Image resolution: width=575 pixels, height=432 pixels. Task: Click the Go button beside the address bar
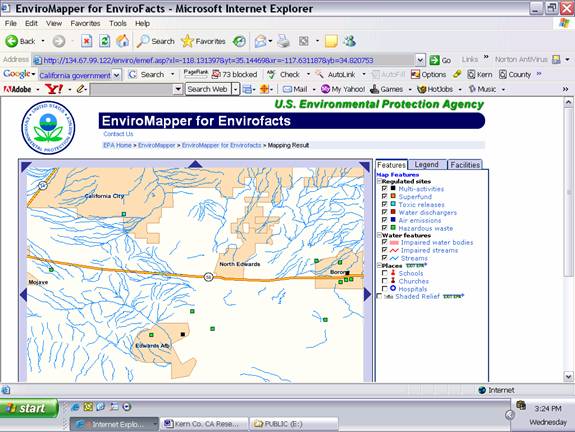click(x=440, y=60)
